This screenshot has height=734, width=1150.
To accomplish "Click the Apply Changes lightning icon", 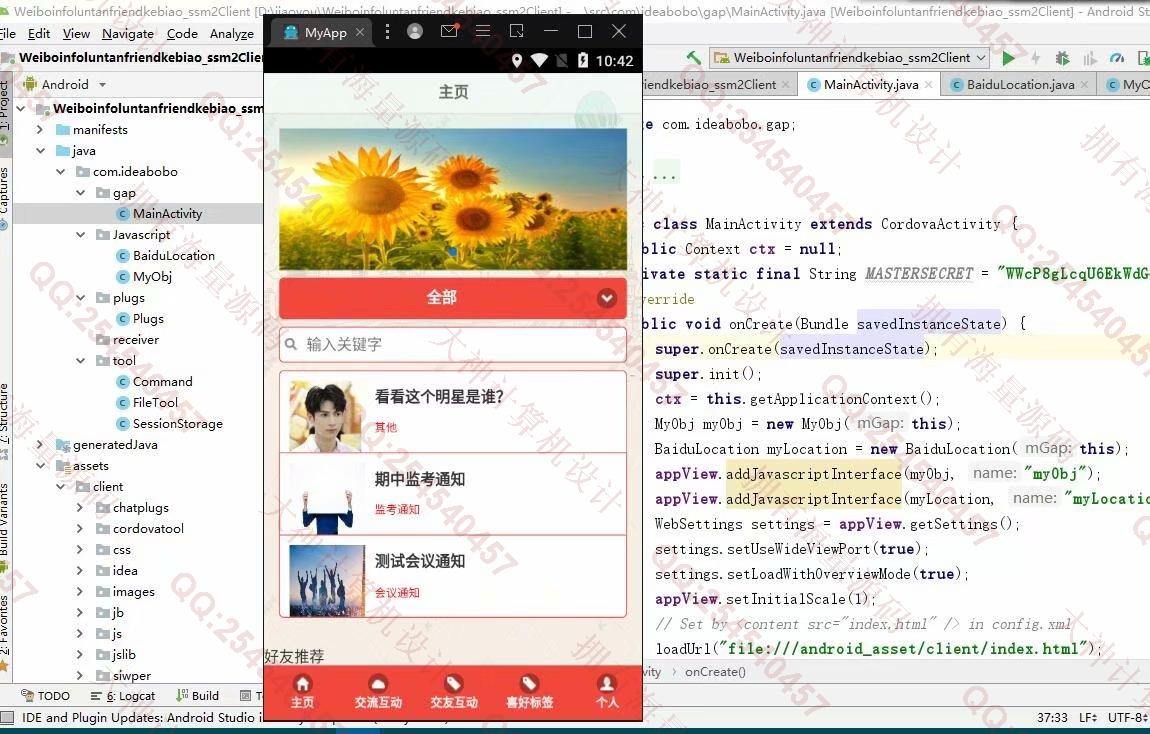I will coord(1036,58).
